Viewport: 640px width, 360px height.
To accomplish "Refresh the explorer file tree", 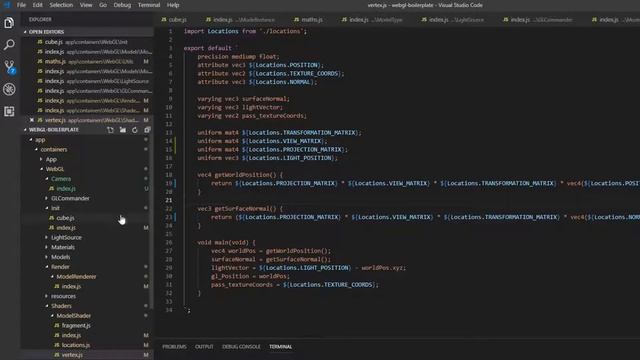I will 135,130.
